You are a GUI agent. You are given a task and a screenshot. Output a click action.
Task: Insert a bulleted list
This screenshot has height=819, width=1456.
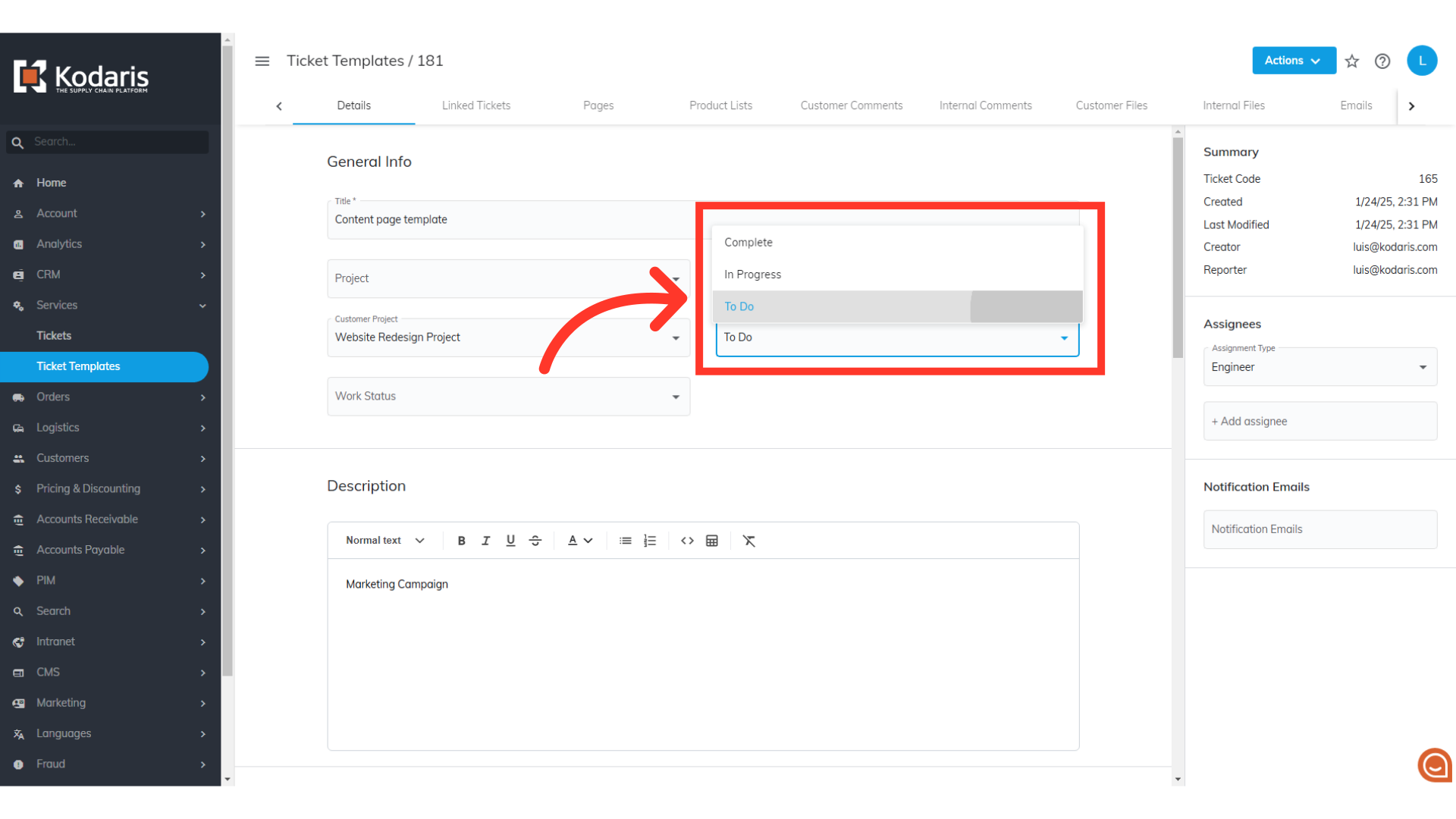pos(625,541)
